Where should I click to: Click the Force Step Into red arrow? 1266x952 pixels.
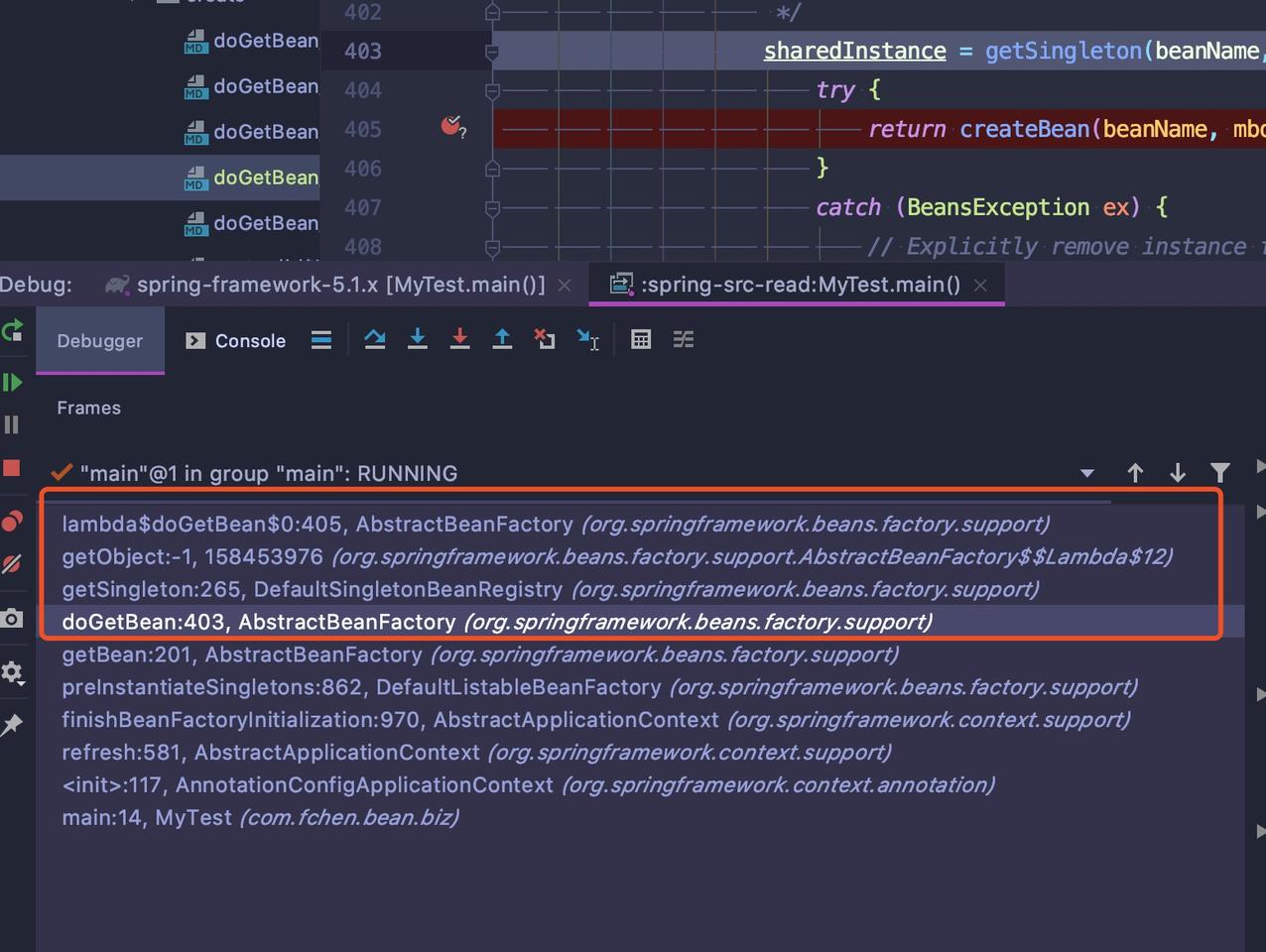point(459,339)
